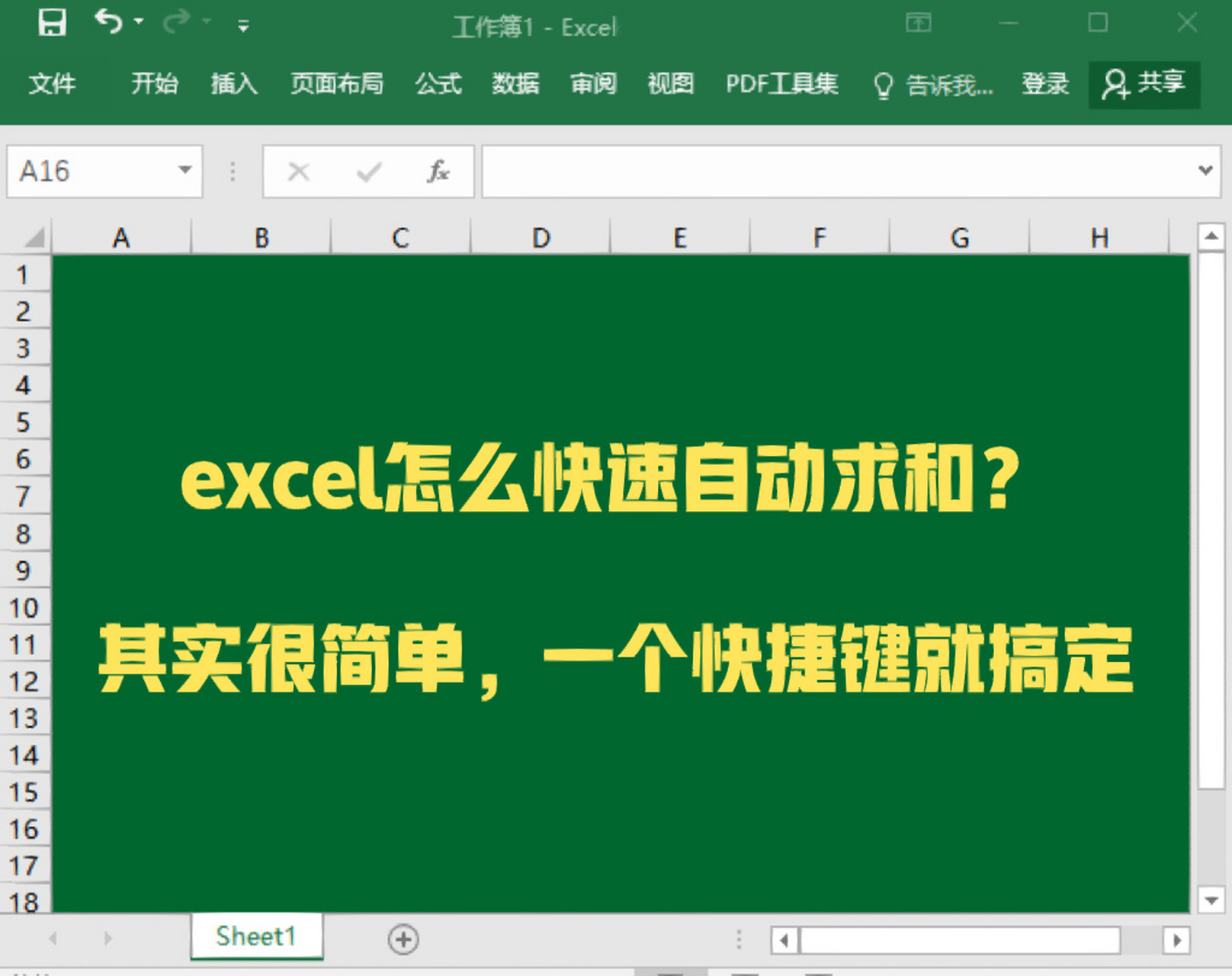Viewport: 1232px width, 976px height.
Task: Select row 1 header
Action: click(24, 274)
